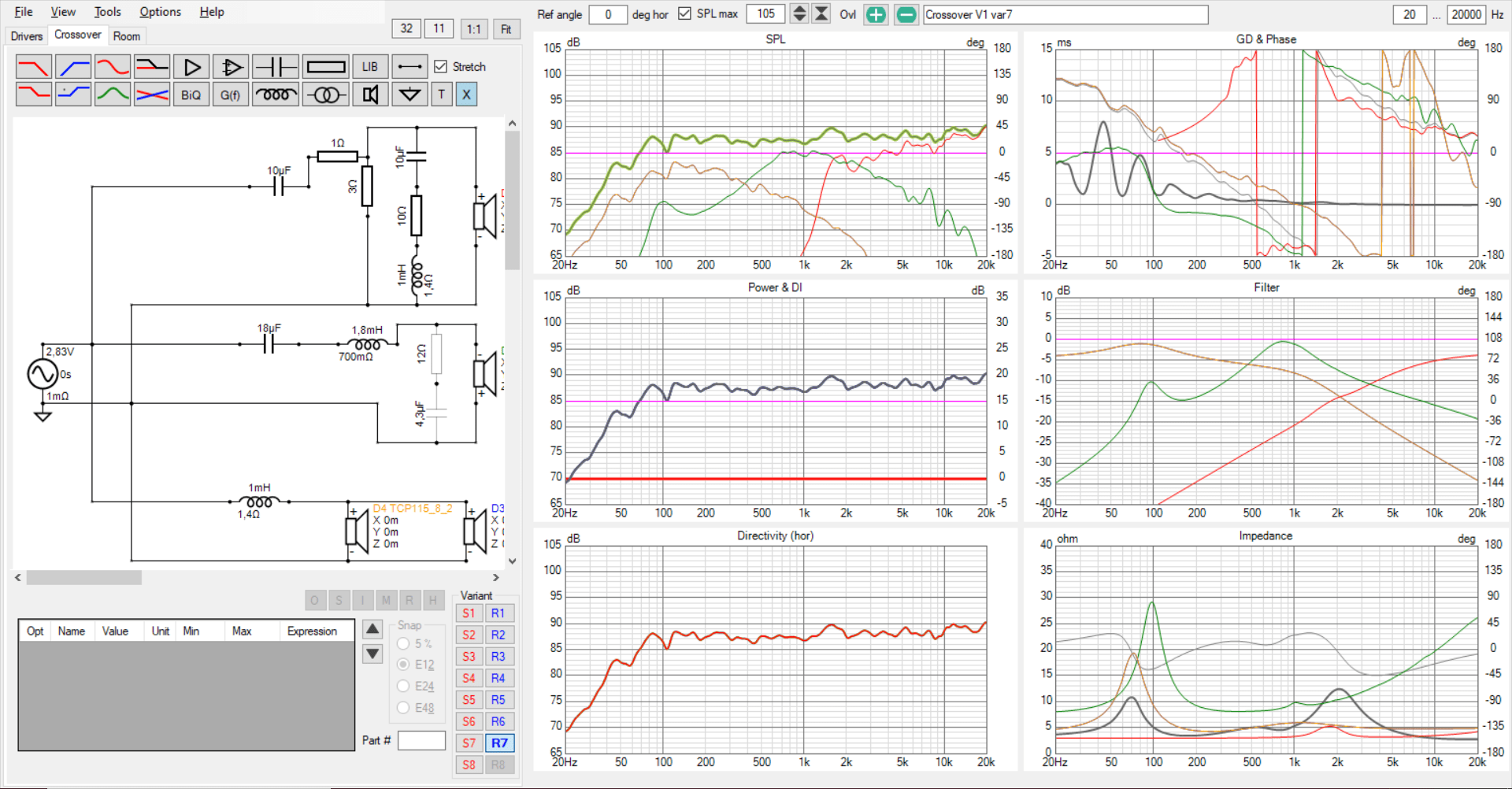Add a red low-pass filter block
1512x789 pixels.
click(33, 67)
